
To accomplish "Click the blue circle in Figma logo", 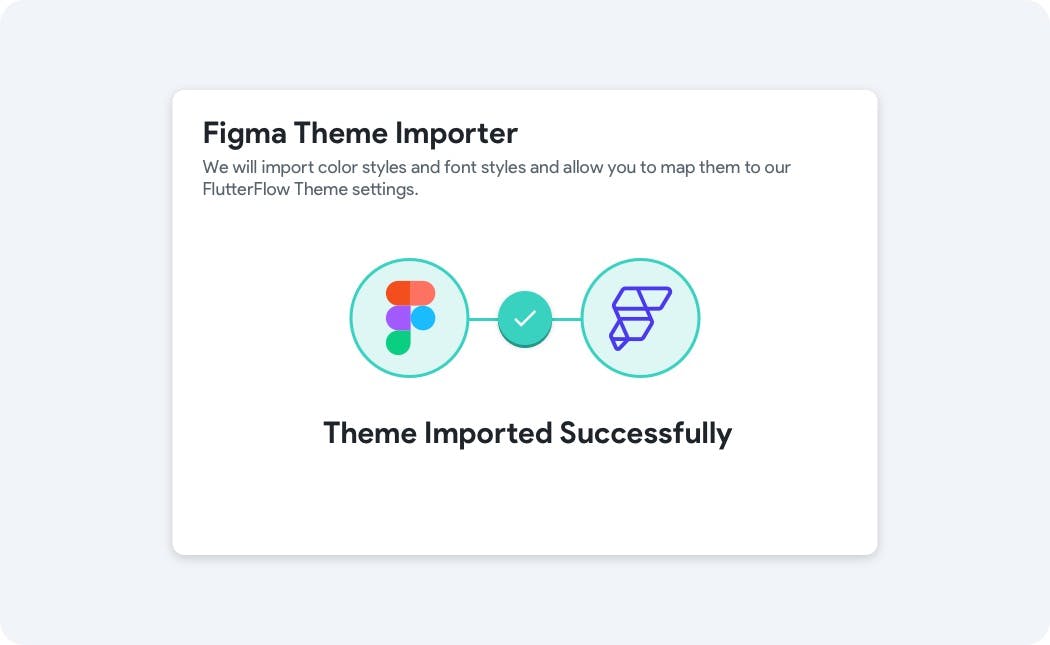I will click(423, 318).
